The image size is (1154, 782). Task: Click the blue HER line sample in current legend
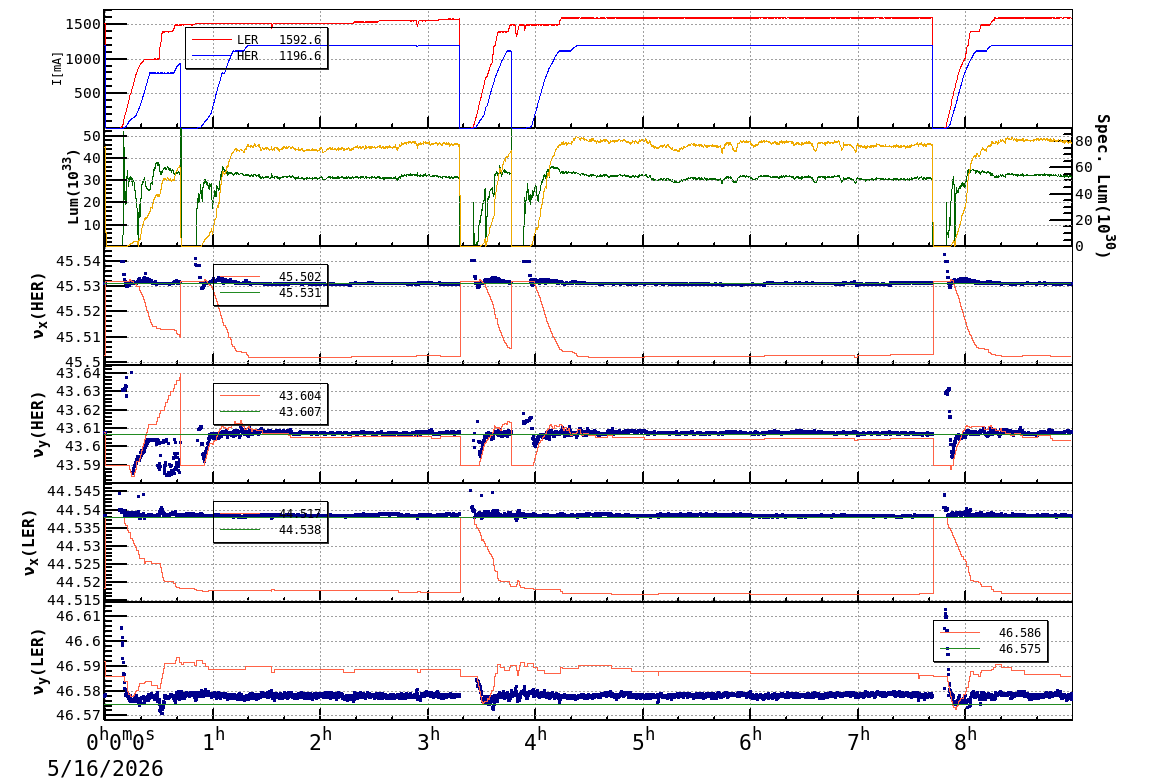[x=211, y=56]
